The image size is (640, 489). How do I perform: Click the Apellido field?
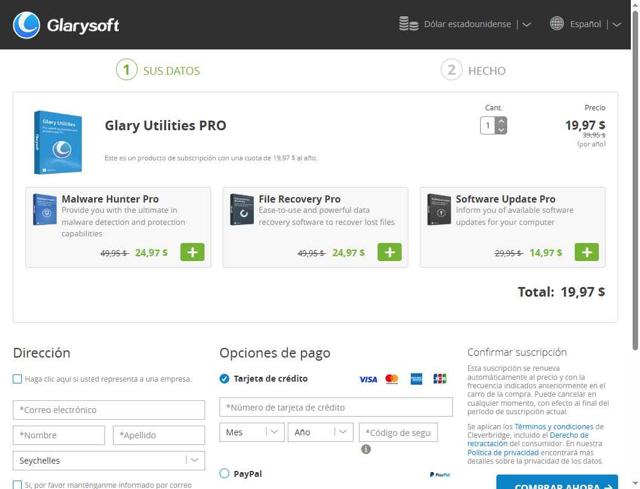[x=159, y=435]
